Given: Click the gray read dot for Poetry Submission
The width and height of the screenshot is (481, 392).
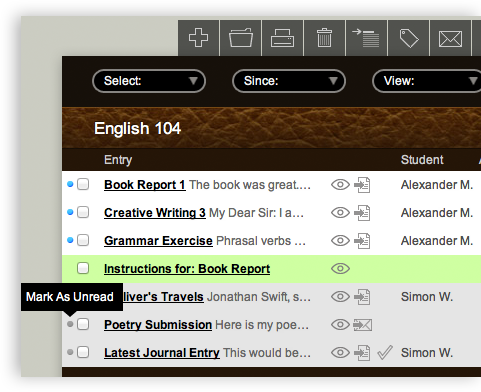Looking at the screenshot, I should point(70,324).
